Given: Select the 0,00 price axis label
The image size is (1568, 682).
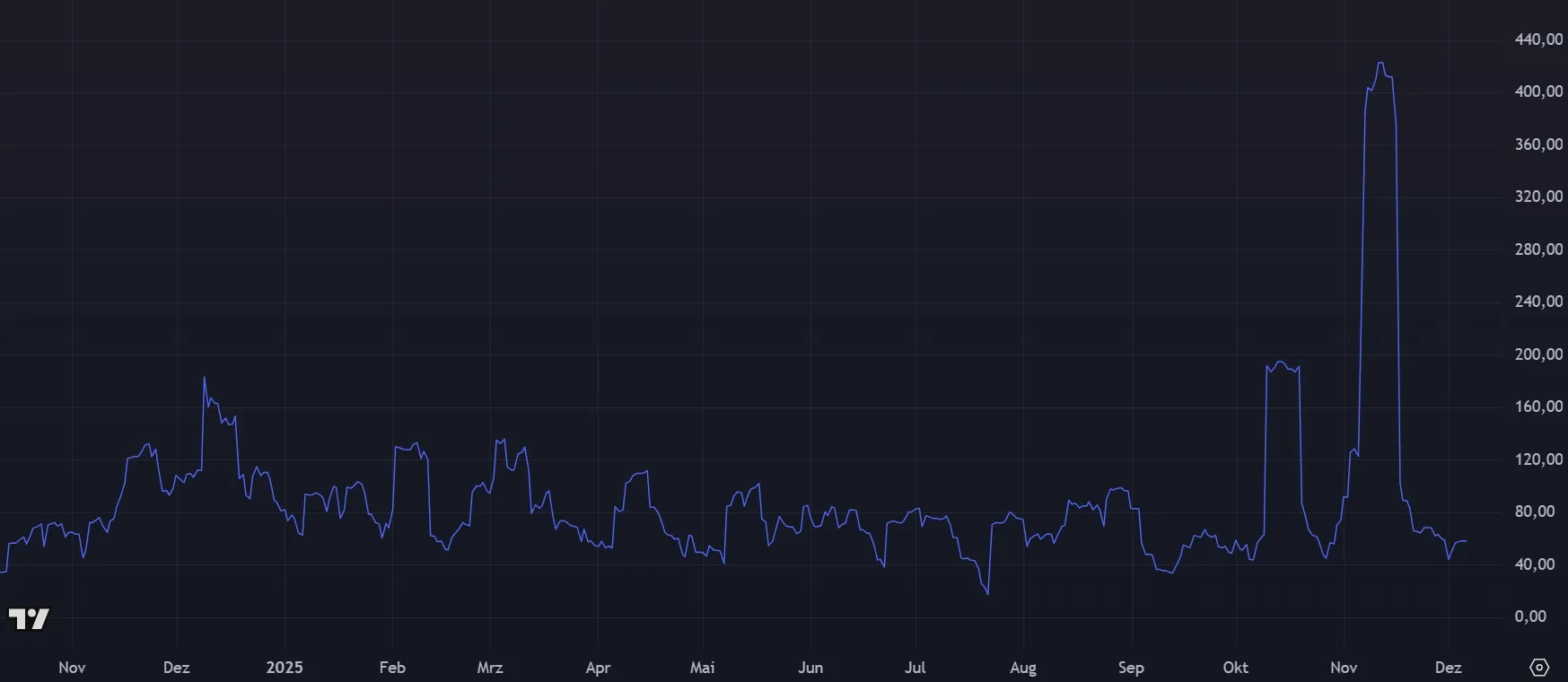Looking at the screenshot, I should tap(1531, 616).
